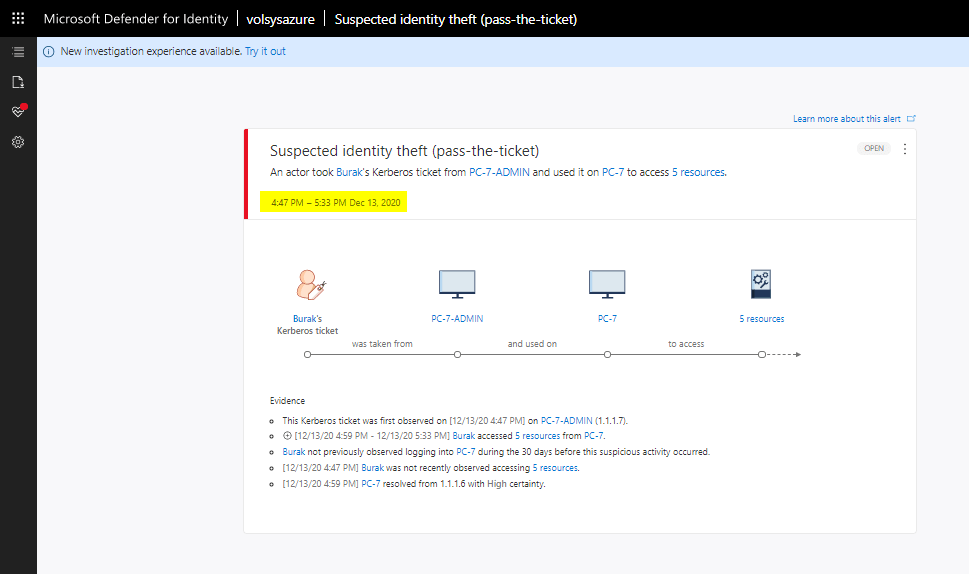The height and width of the screenshot is (574, 969).
Task: Open the settings gear in sidebar
Action: [18, 142]
